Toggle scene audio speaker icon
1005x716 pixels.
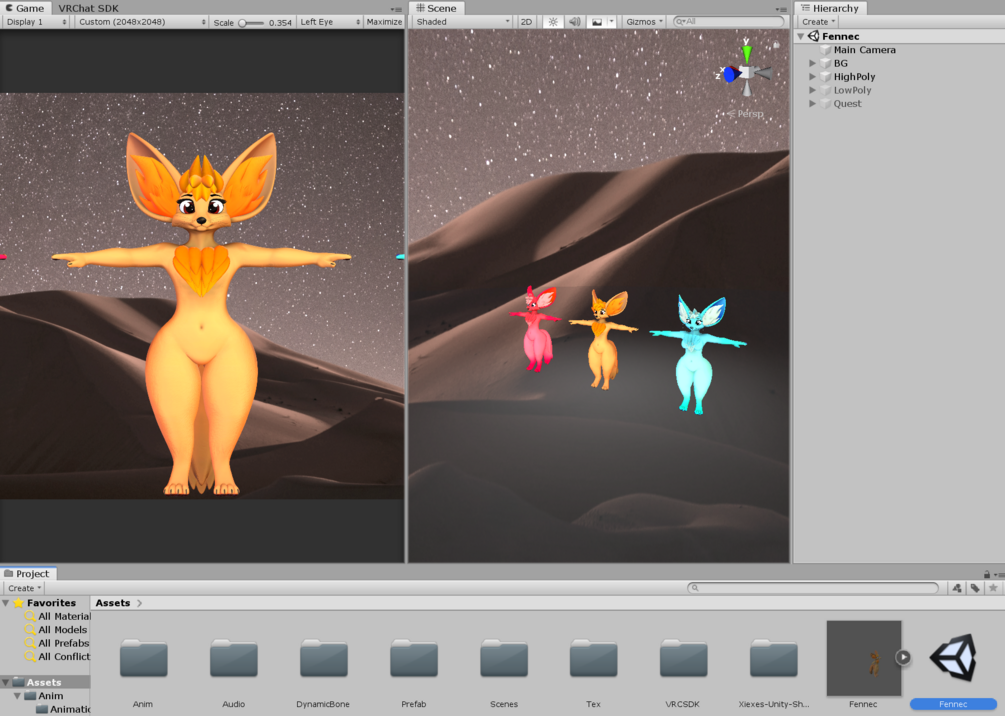[x=575, y=22]
